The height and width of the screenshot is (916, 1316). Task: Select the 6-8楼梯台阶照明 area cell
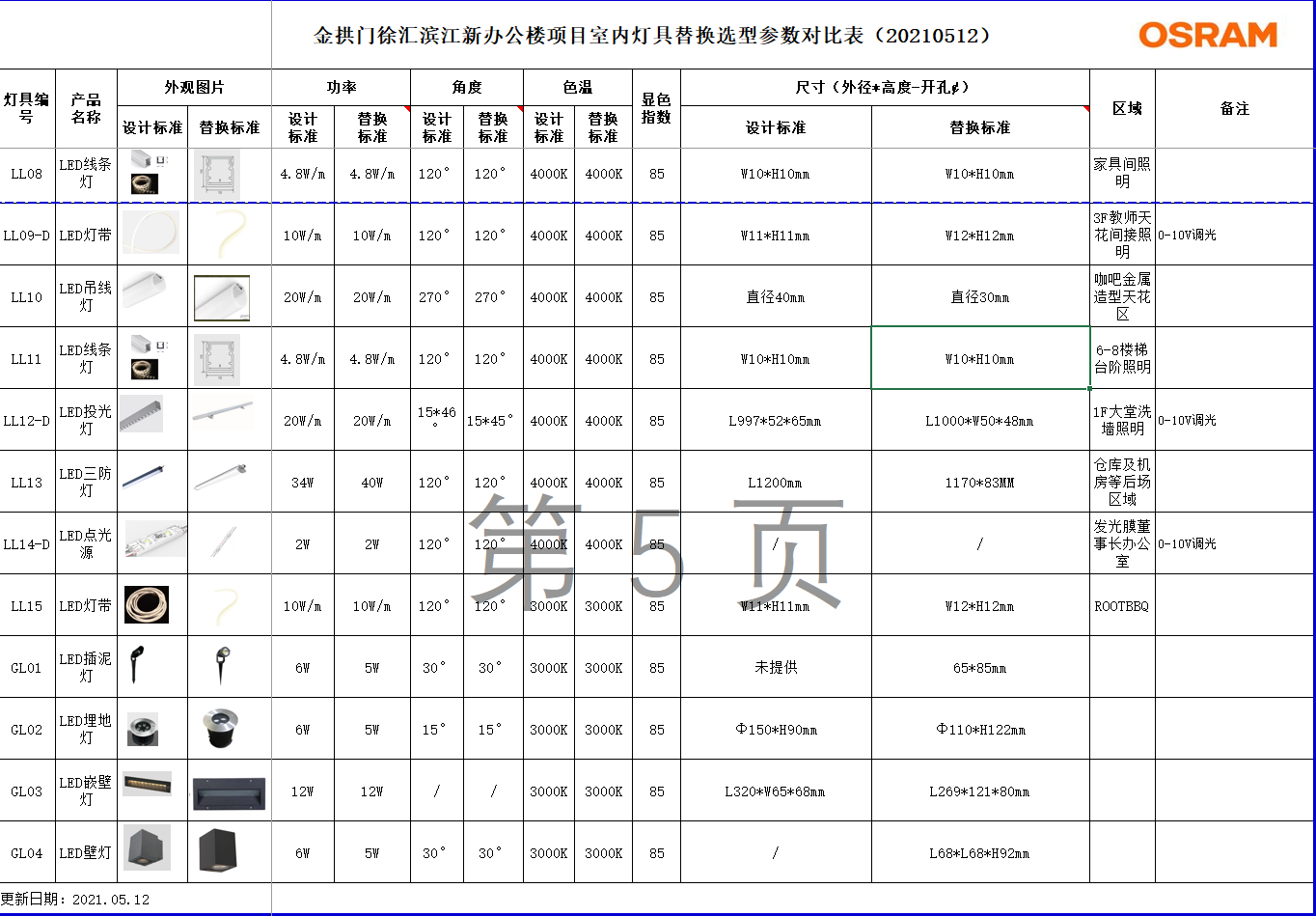coord(1122,358)
